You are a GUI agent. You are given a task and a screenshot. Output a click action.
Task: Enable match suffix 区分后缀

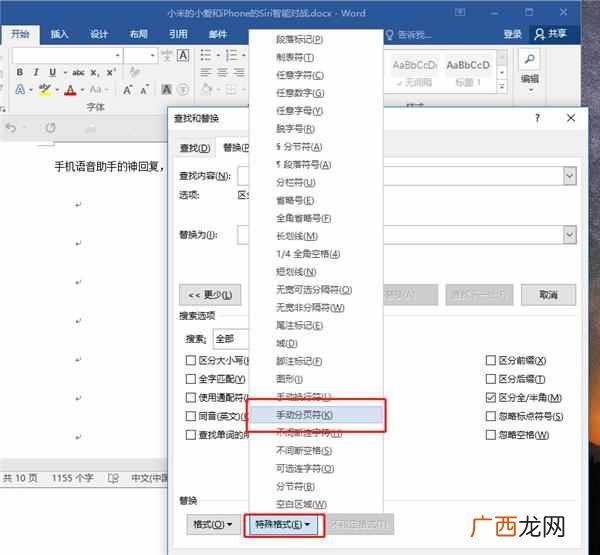pos(490,379)
